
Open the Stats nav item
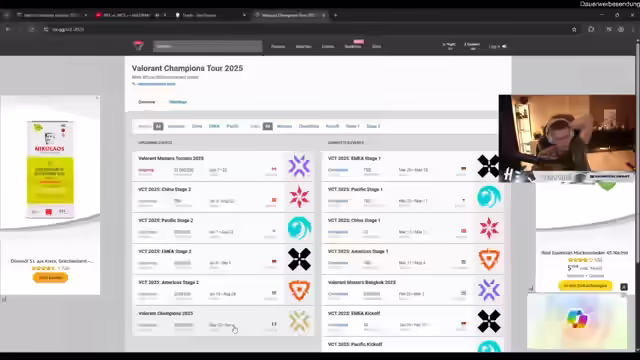376,47
